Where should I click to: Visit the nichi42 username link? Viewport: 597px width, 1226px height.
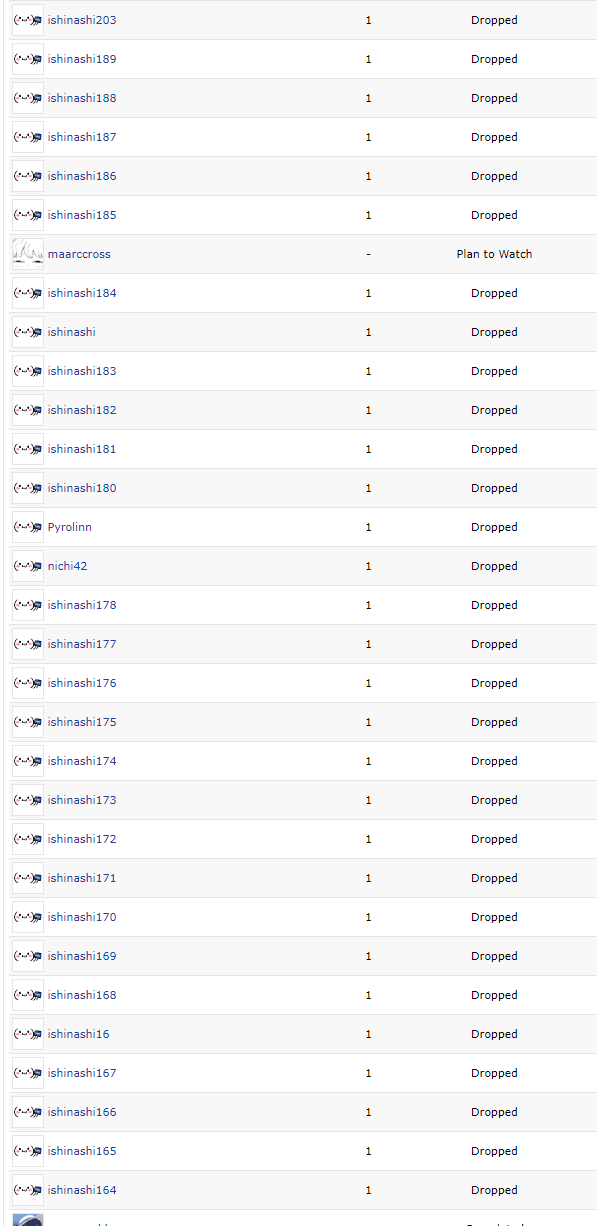pos(67,566)
